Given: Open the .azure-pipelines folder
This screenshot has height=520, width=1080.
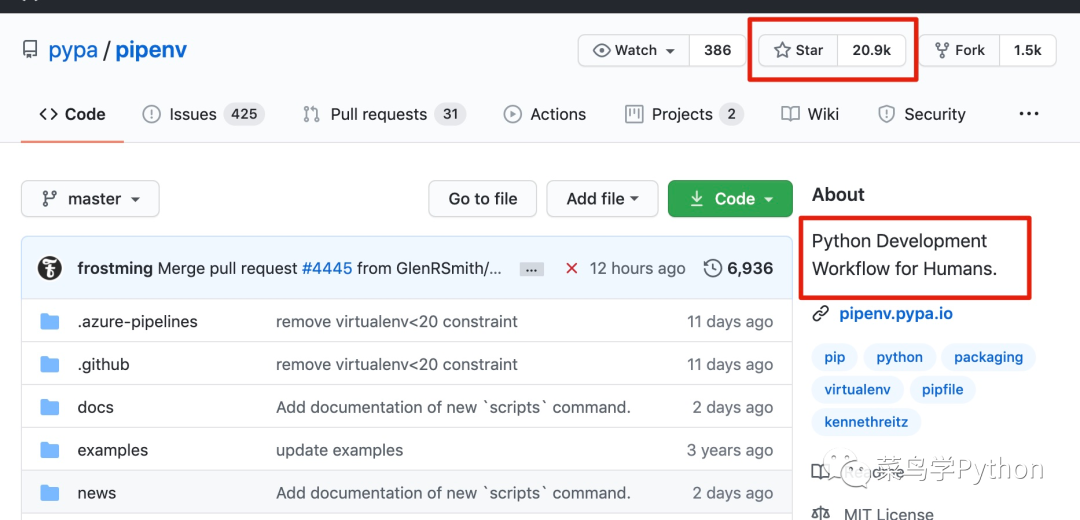Looking at the screenshot, I should [137, 322].
